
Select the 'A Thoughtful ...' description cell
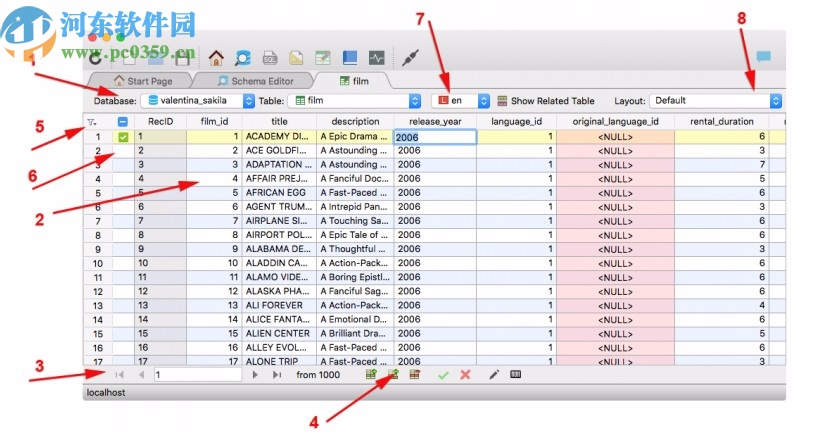pos(355,249)
